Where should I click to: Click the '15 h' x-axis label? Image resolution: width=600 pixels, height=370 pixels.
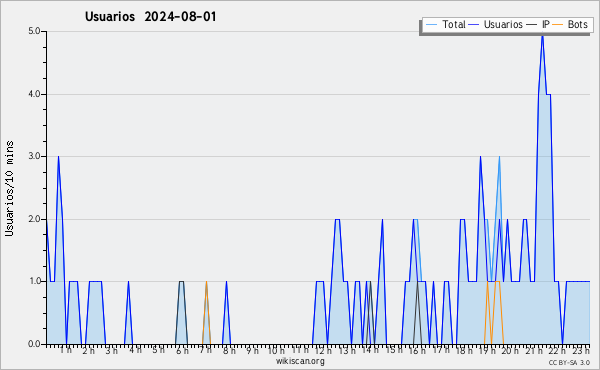click(x=394, y=350)
